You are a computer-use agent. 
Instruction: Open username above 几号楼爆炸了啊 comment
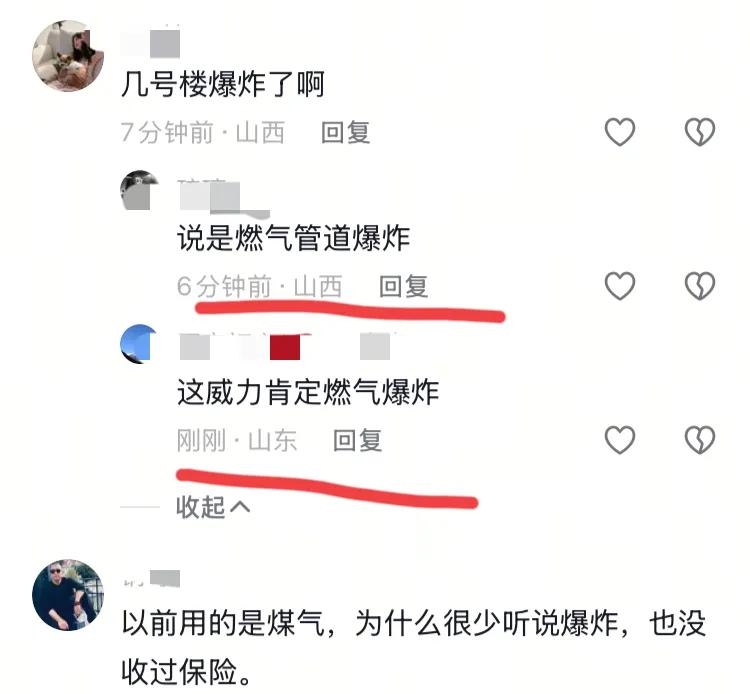pyautogui.click(x=151, y=43)
